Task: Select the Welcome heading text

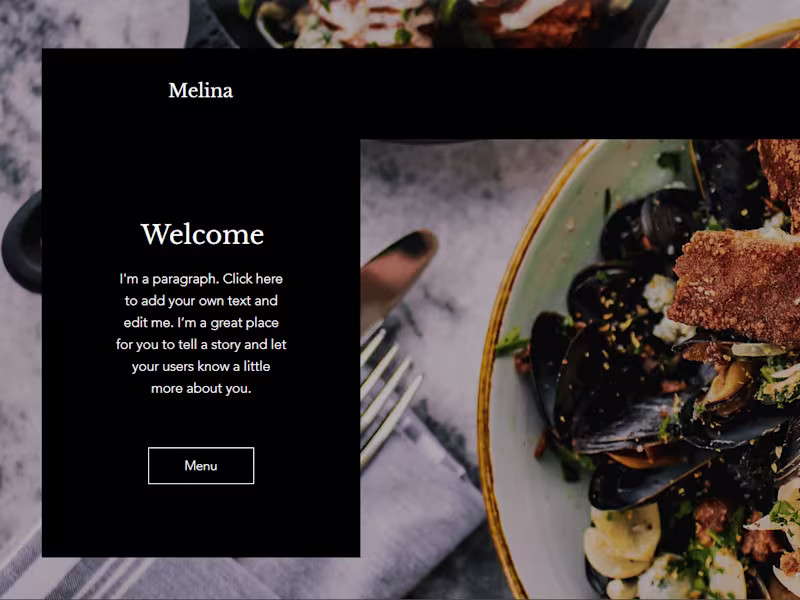Action: pyautogui.click(x=202, y=234)
